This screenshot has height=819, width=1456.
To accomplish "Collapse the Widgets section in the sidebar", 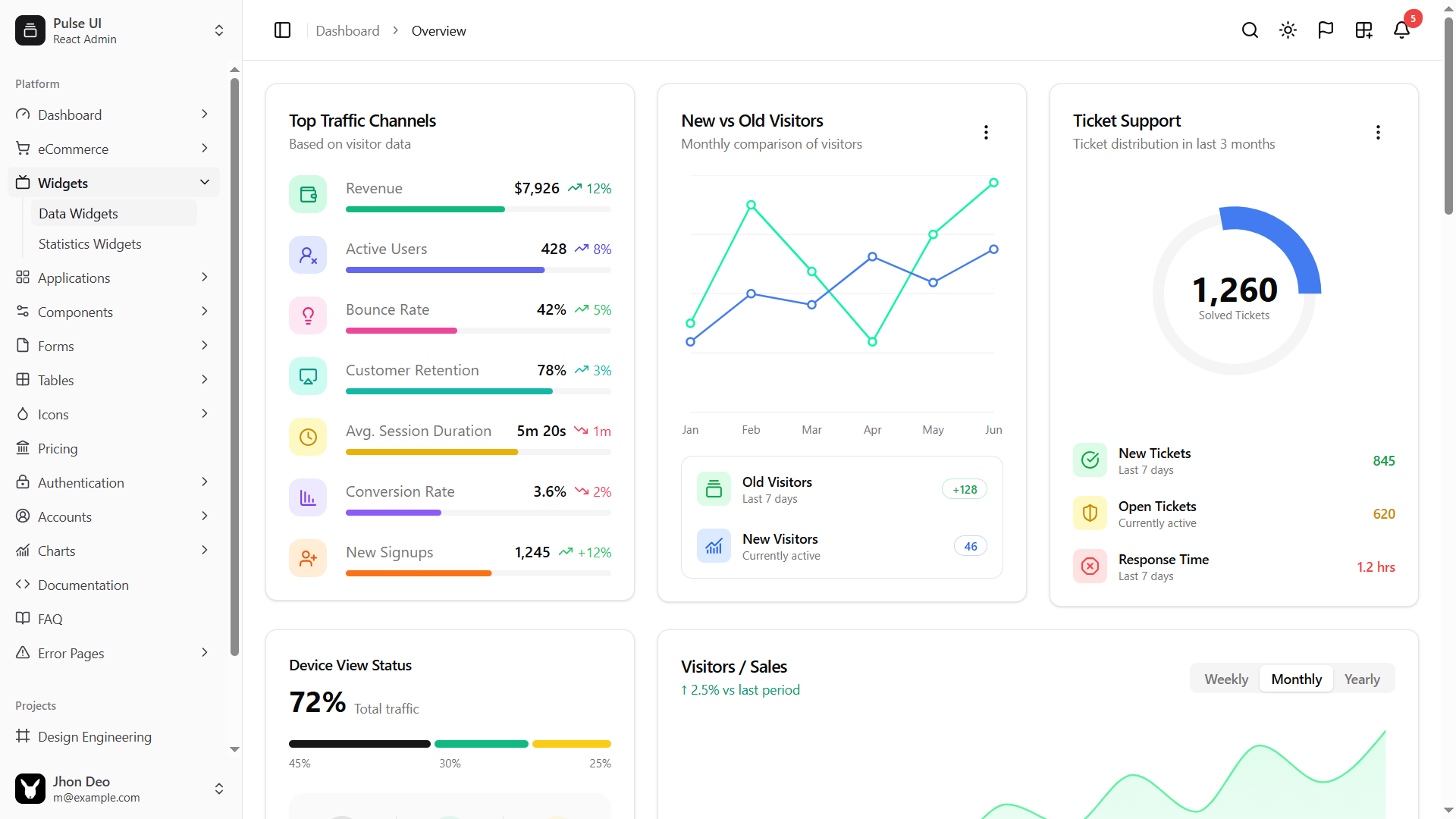I will coord(204,182).
